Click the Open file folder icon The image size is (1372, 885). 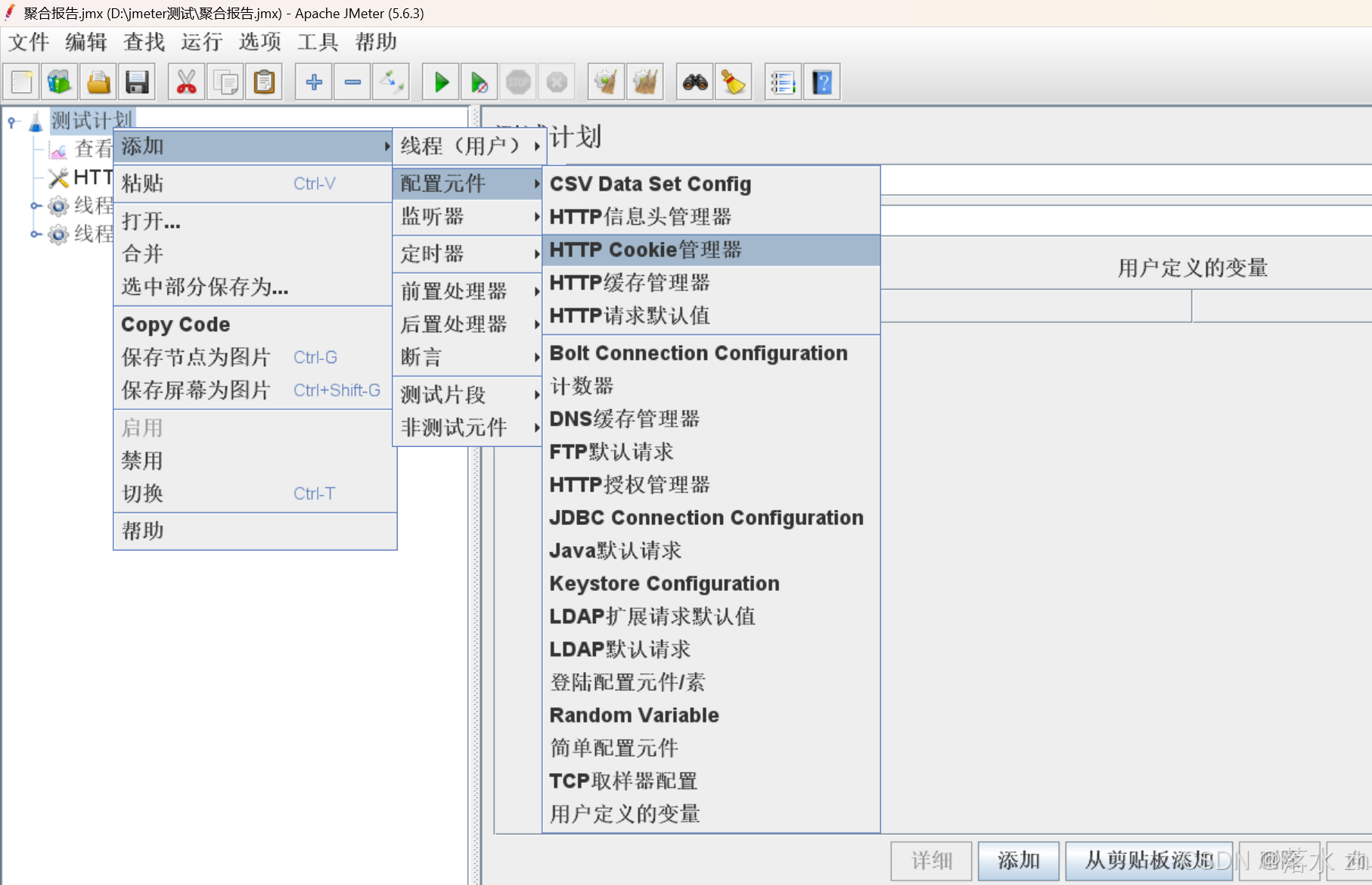(x=98, y=82)
